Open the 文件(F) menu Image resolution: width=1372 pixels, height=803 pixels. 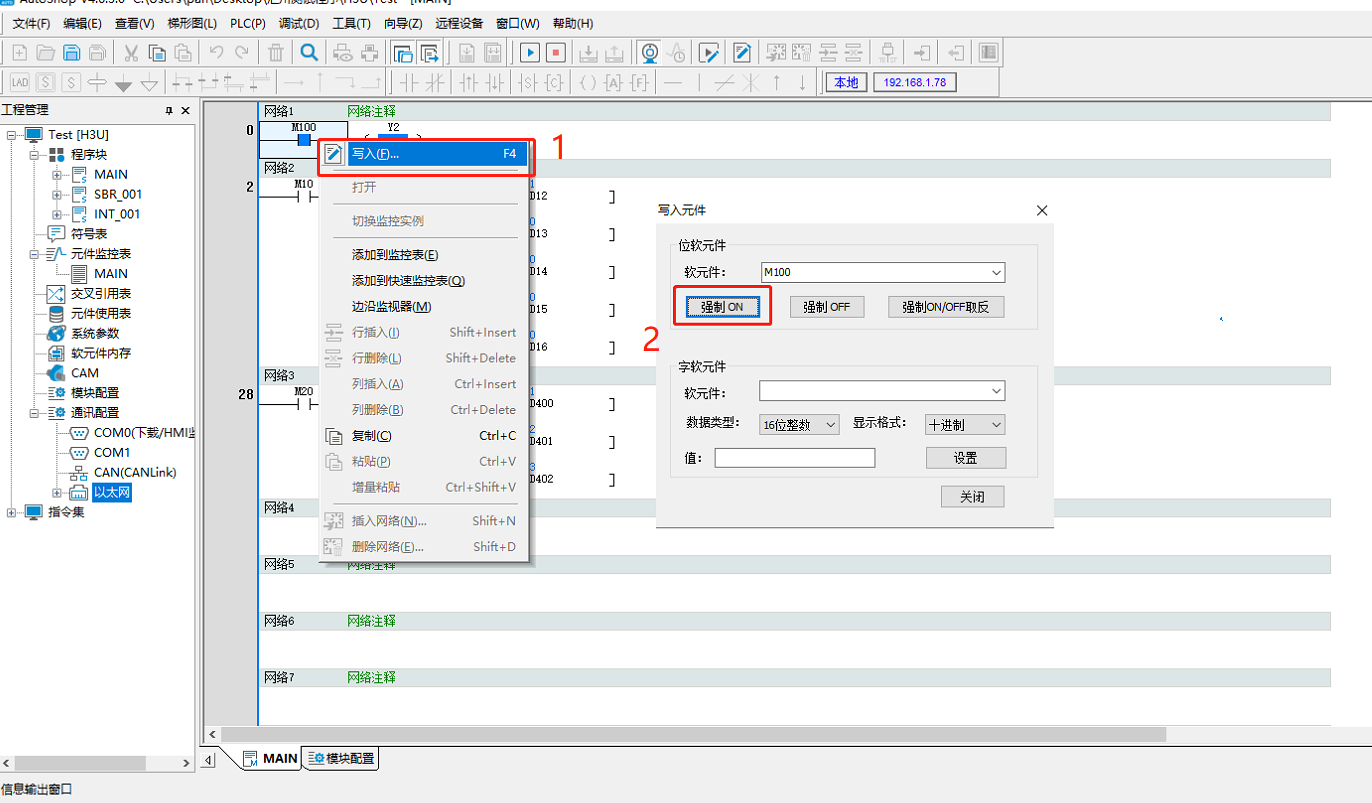31,23
